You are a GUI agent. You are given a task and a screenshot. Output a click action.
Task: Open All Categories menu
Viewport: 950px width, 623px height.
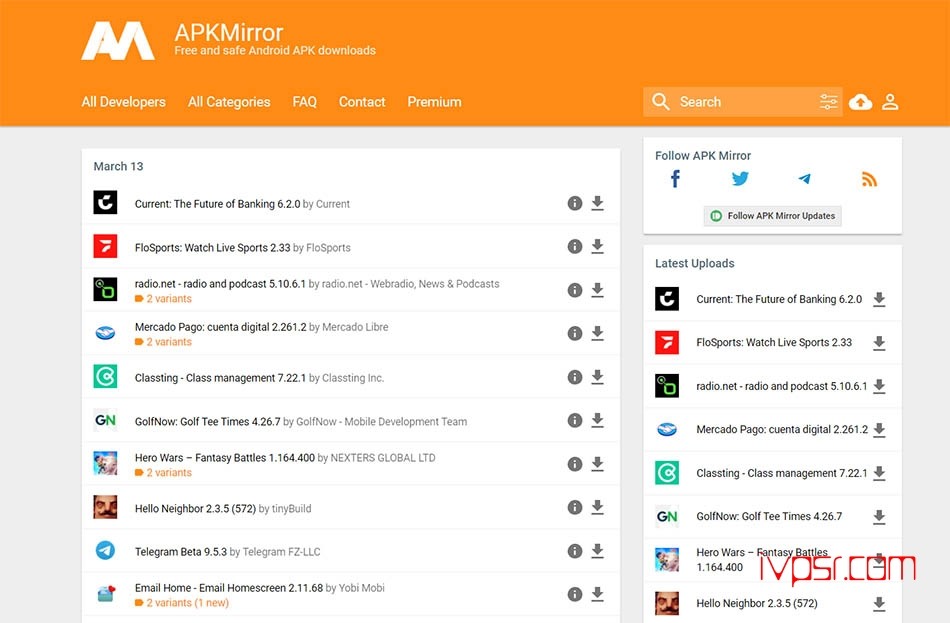(x=229, y=102)
